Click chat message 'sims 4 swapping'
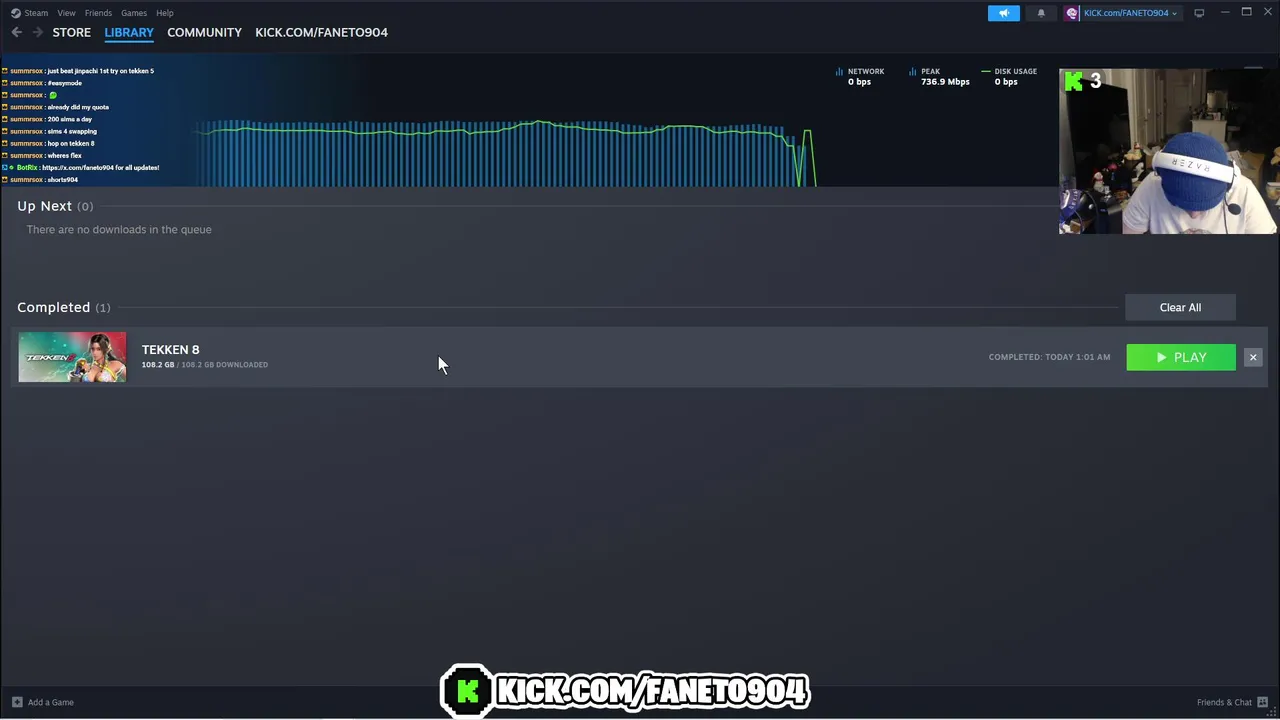This screenshot has height=720, width=1280. point(72,131)
